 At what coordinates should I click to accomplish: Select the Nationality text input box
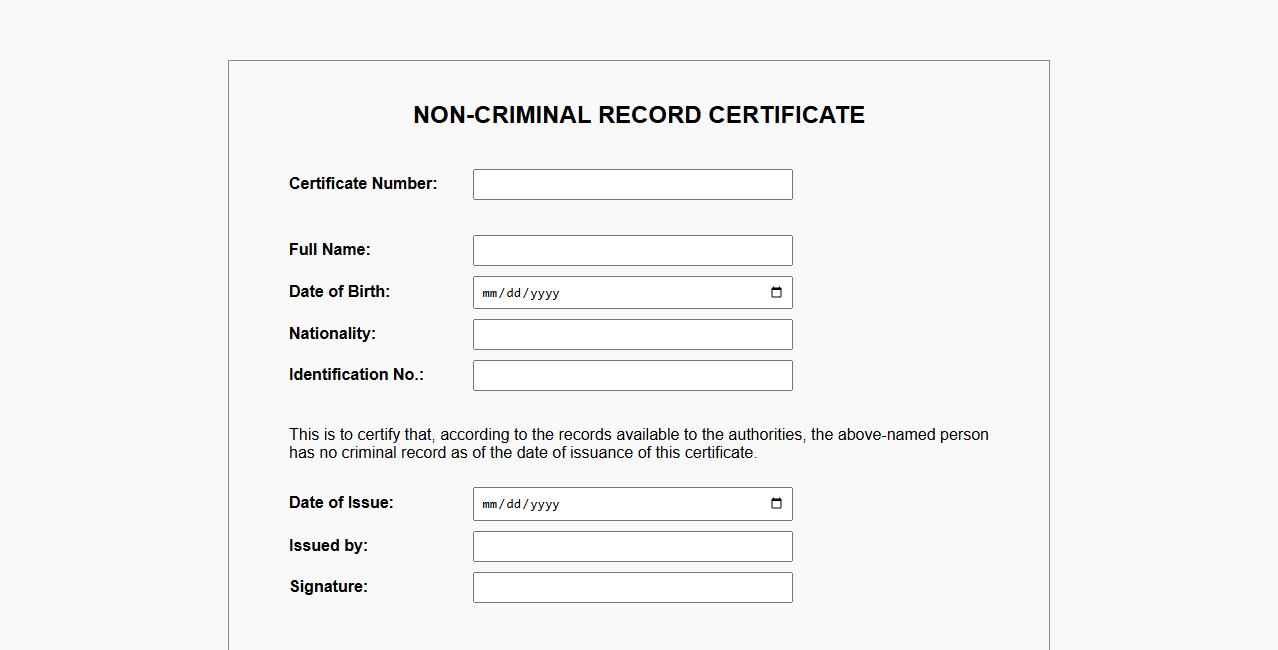click(x=632, y=335)
